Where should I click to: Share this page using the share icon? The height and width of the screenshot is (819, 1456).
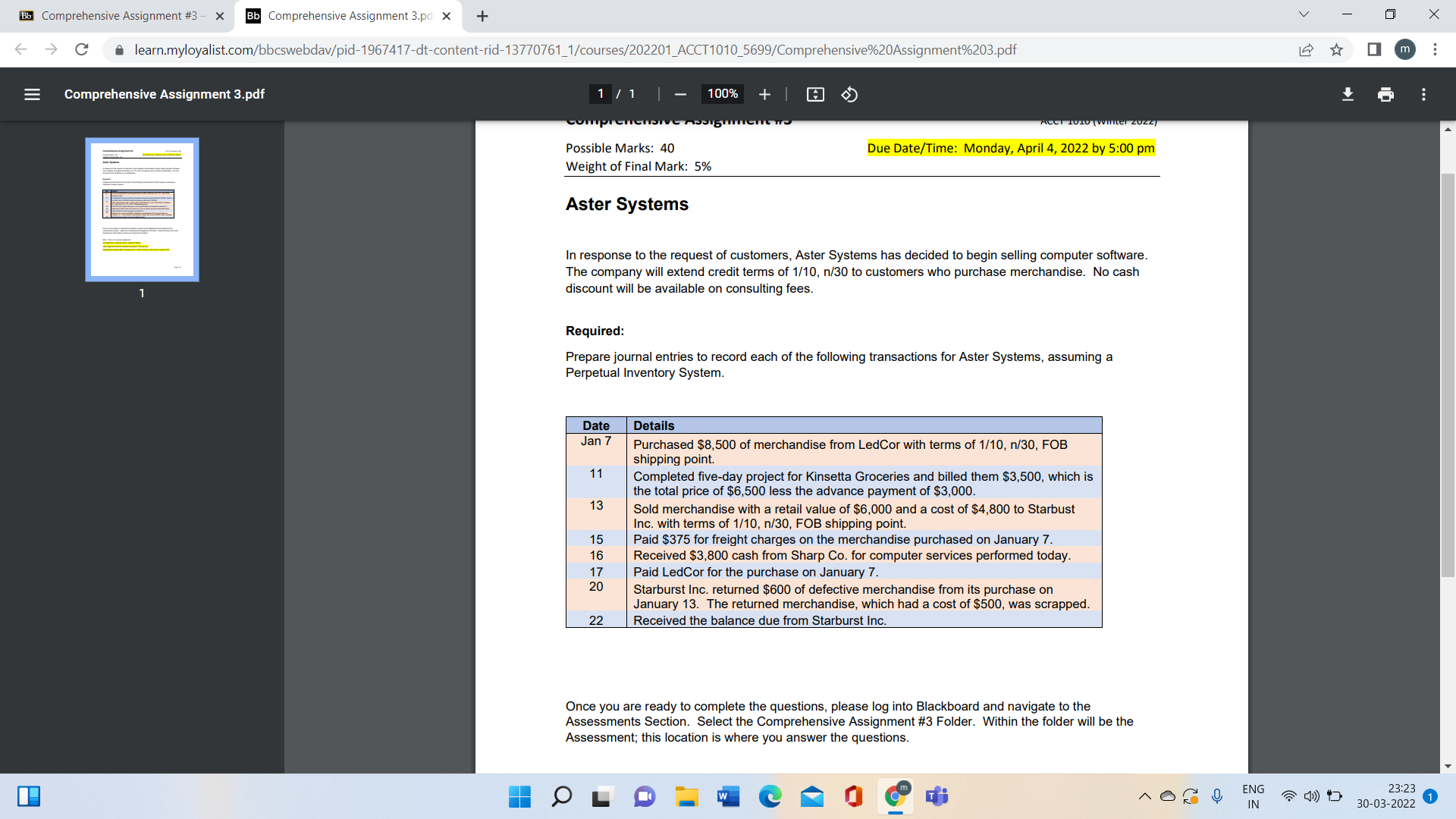tap(1306, 50)
